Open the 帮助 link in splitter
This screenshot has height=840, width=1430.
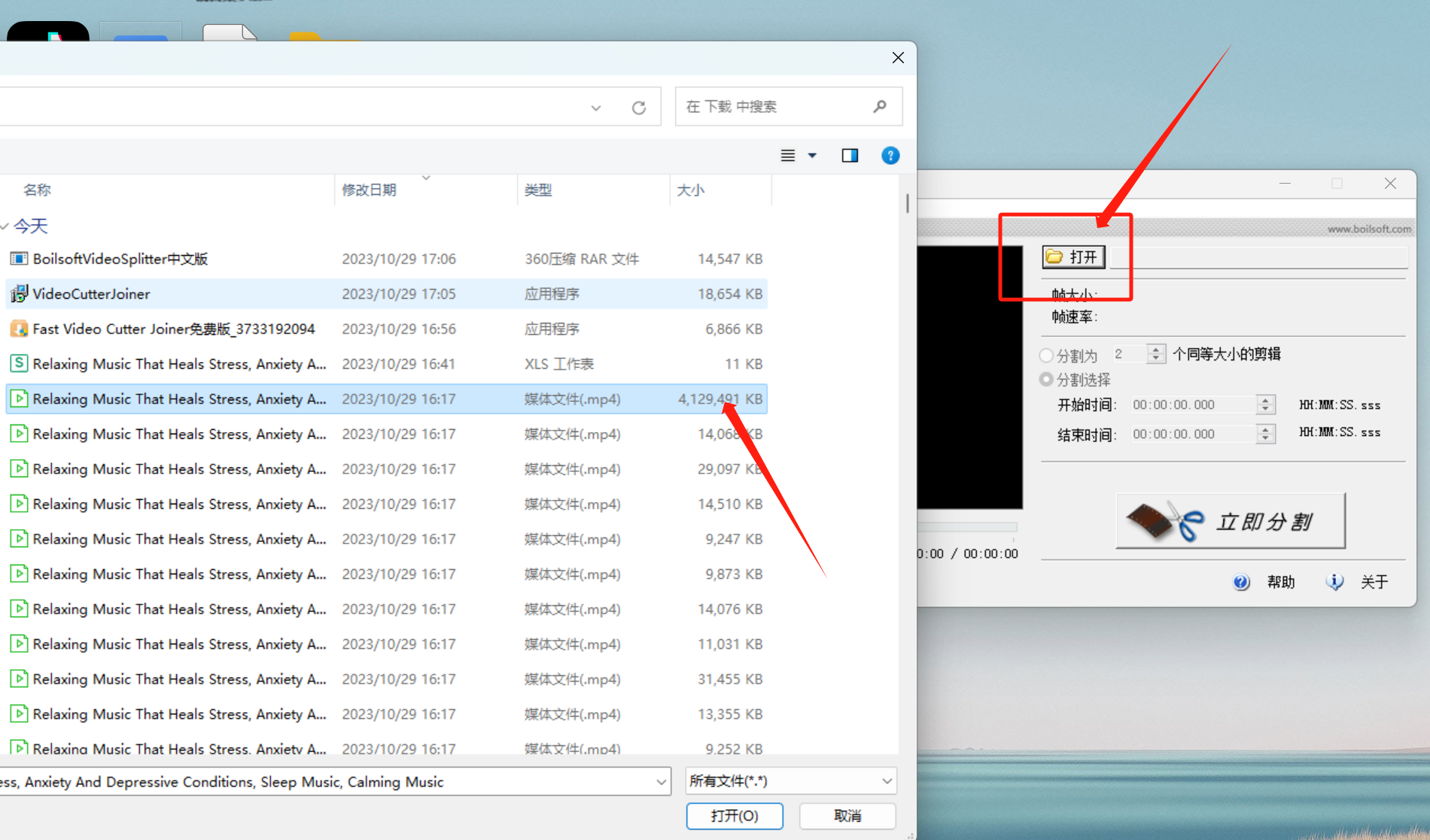1280,582
